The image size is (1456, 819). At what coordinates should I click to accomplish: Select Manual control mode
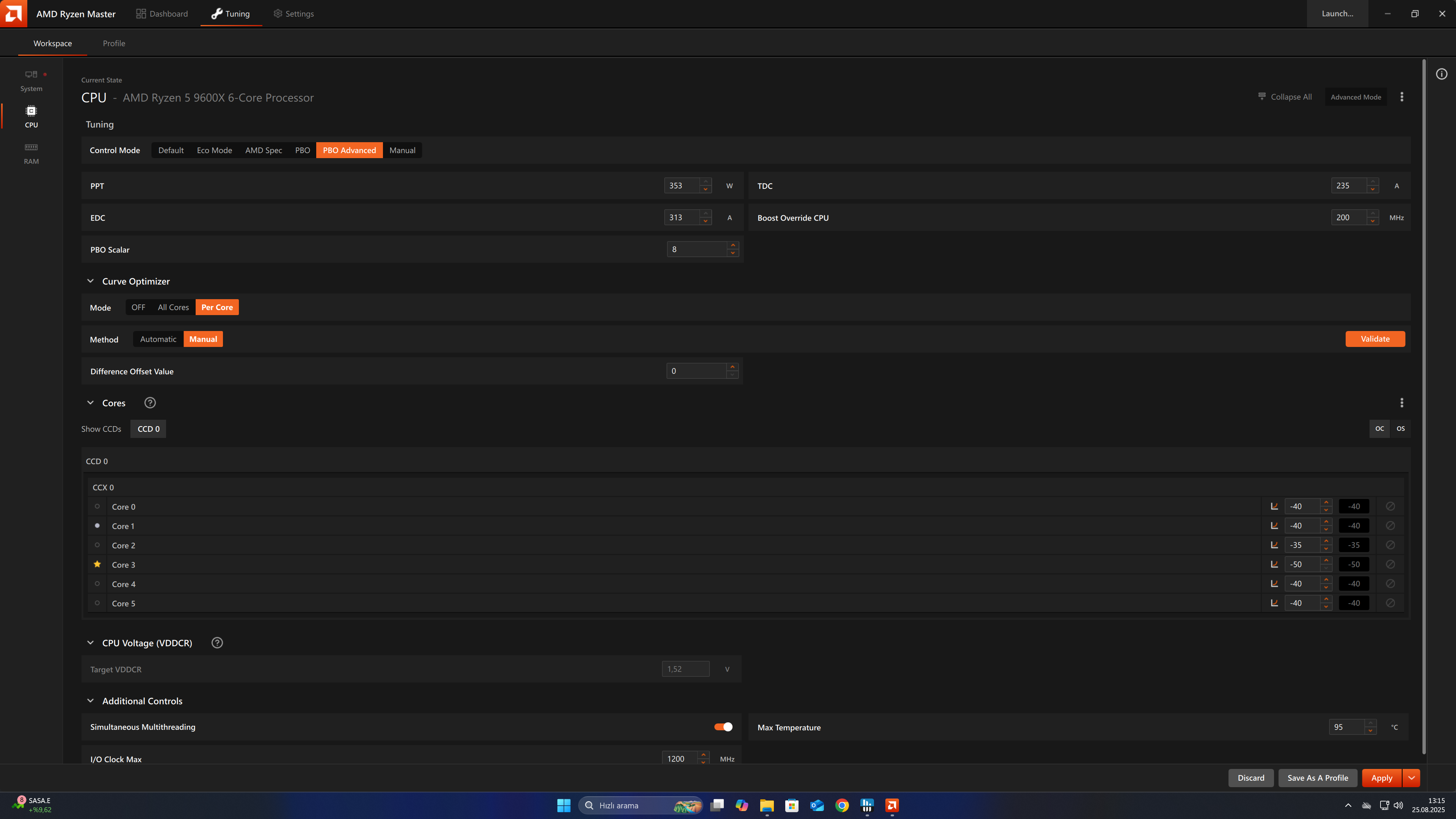click(402, 151)
